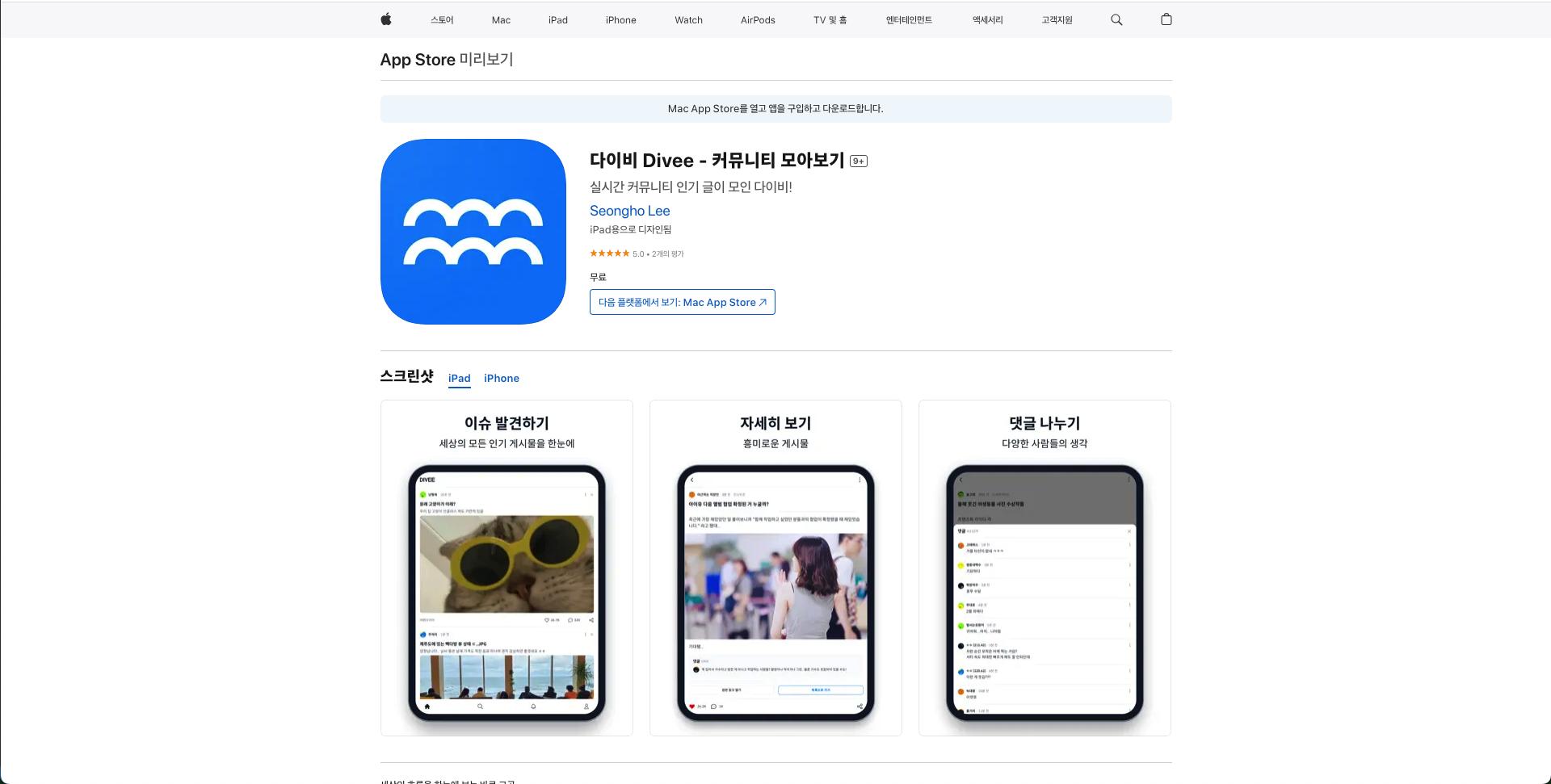Open the 액세서리 menu
Viewport: 1551px width, 784px height.
(988, 20)
